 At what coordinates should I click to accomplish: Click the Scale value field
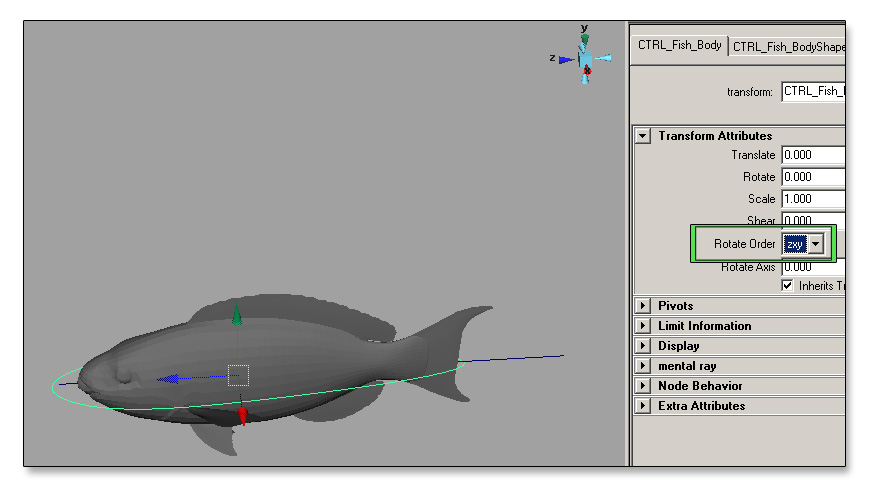[814, 199]
